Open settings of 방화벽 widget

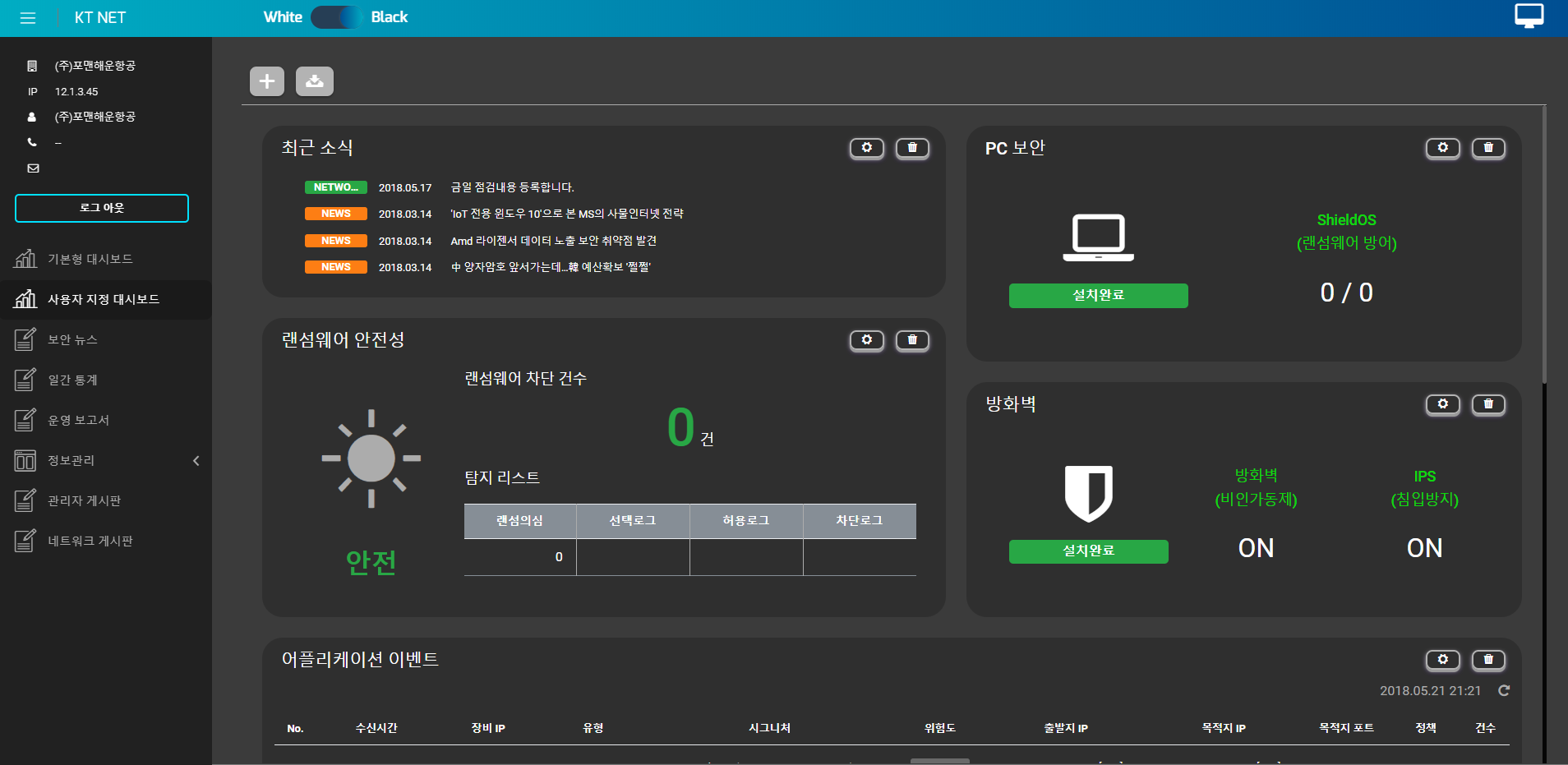tap(1443, 404)
